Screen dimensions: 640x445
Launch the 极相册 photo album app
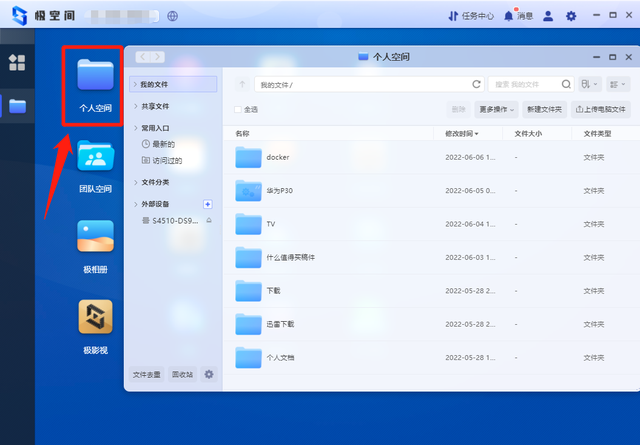click(x=95, y=245)
